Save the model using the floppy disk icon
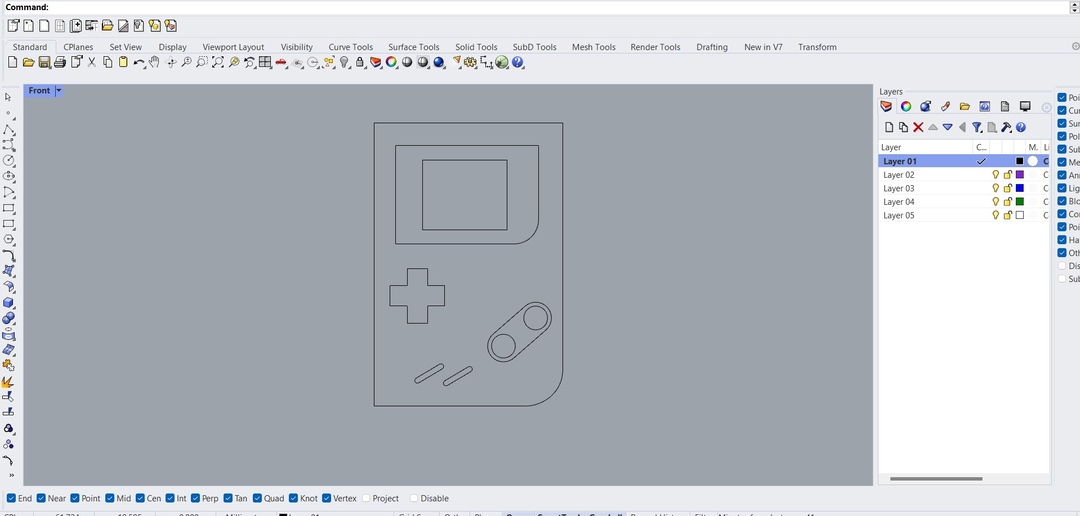 pos(44,63)
